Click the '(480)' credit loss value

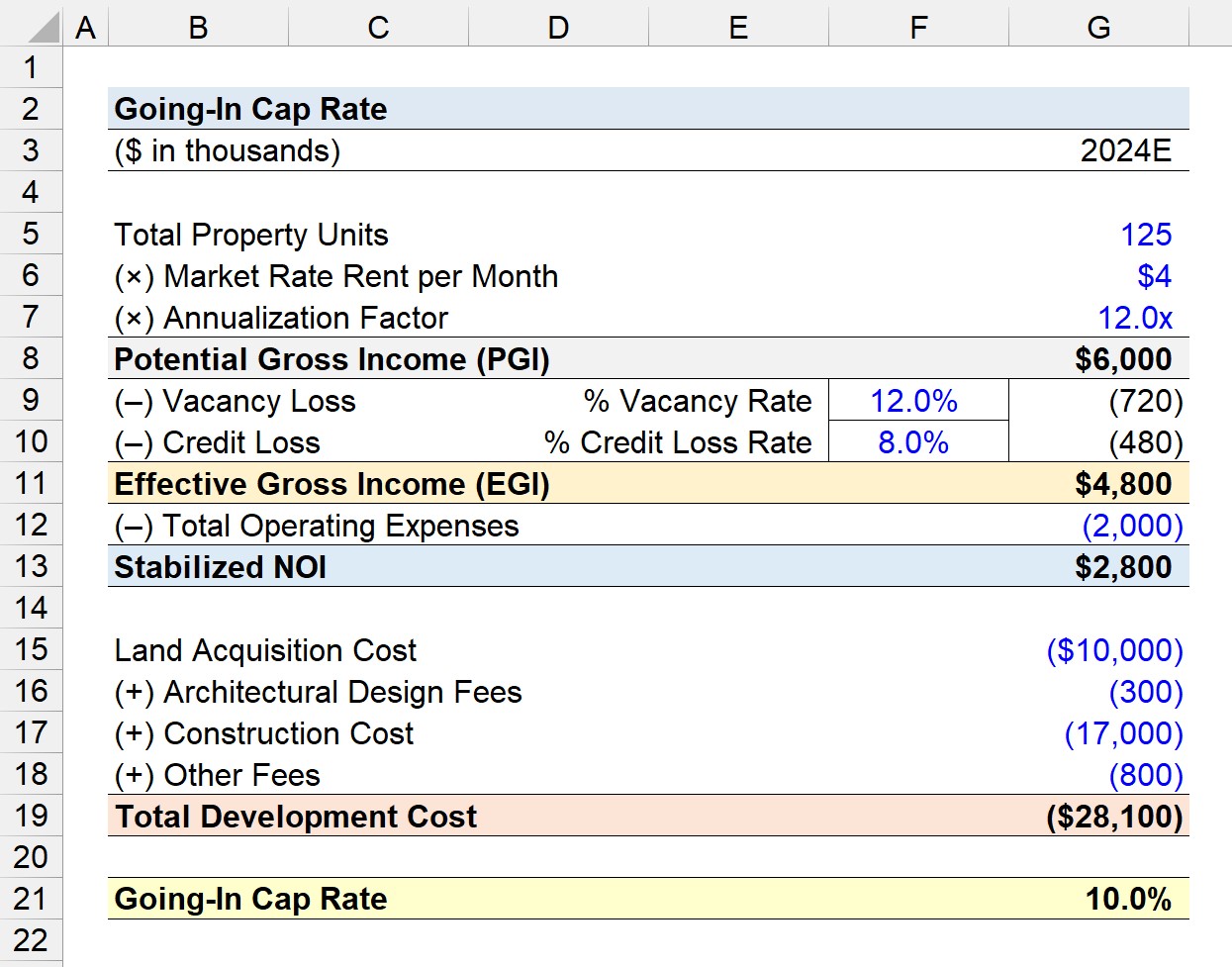(1146, 442)
